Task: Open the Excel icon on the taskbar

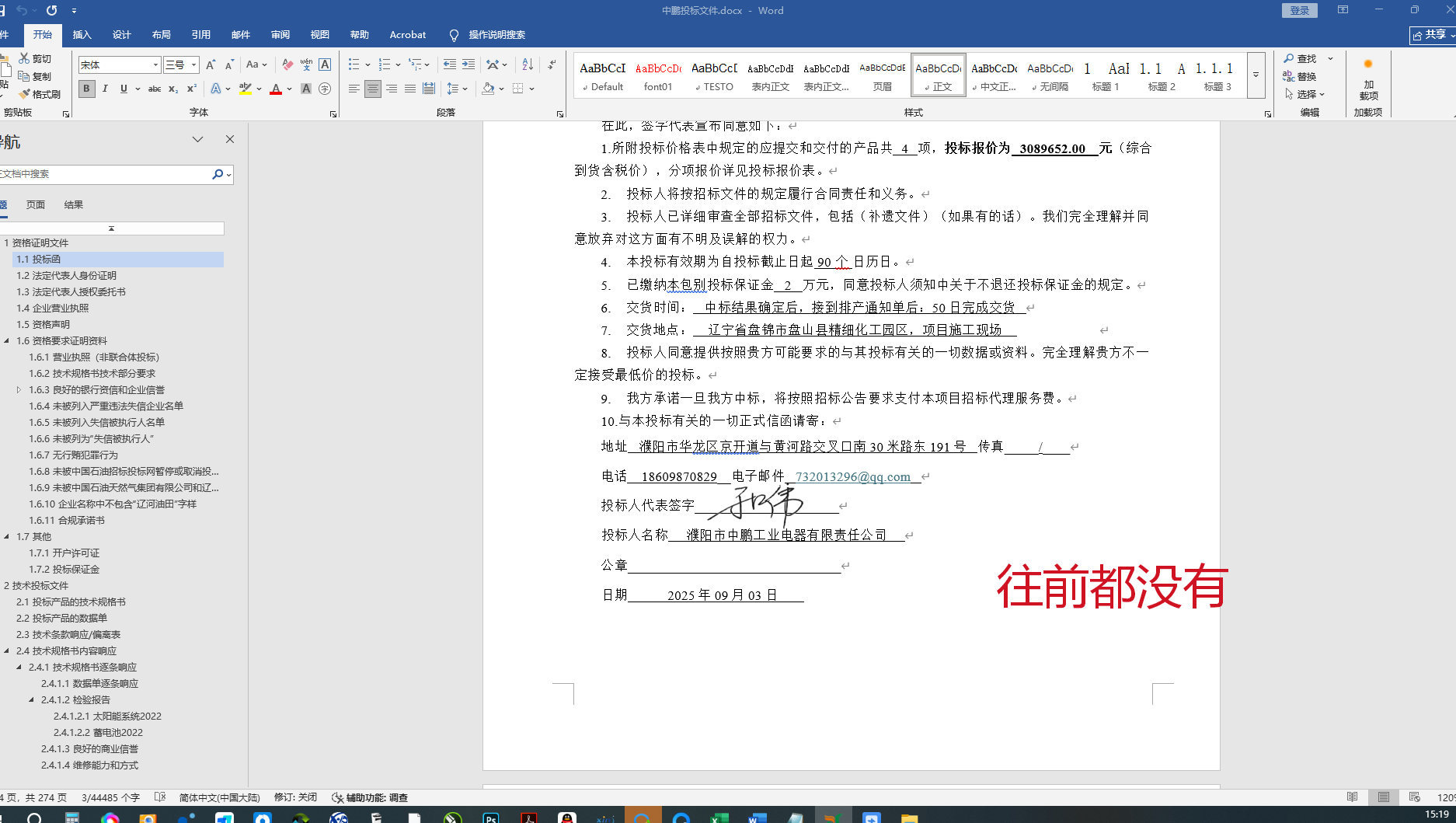Action: 719,817
